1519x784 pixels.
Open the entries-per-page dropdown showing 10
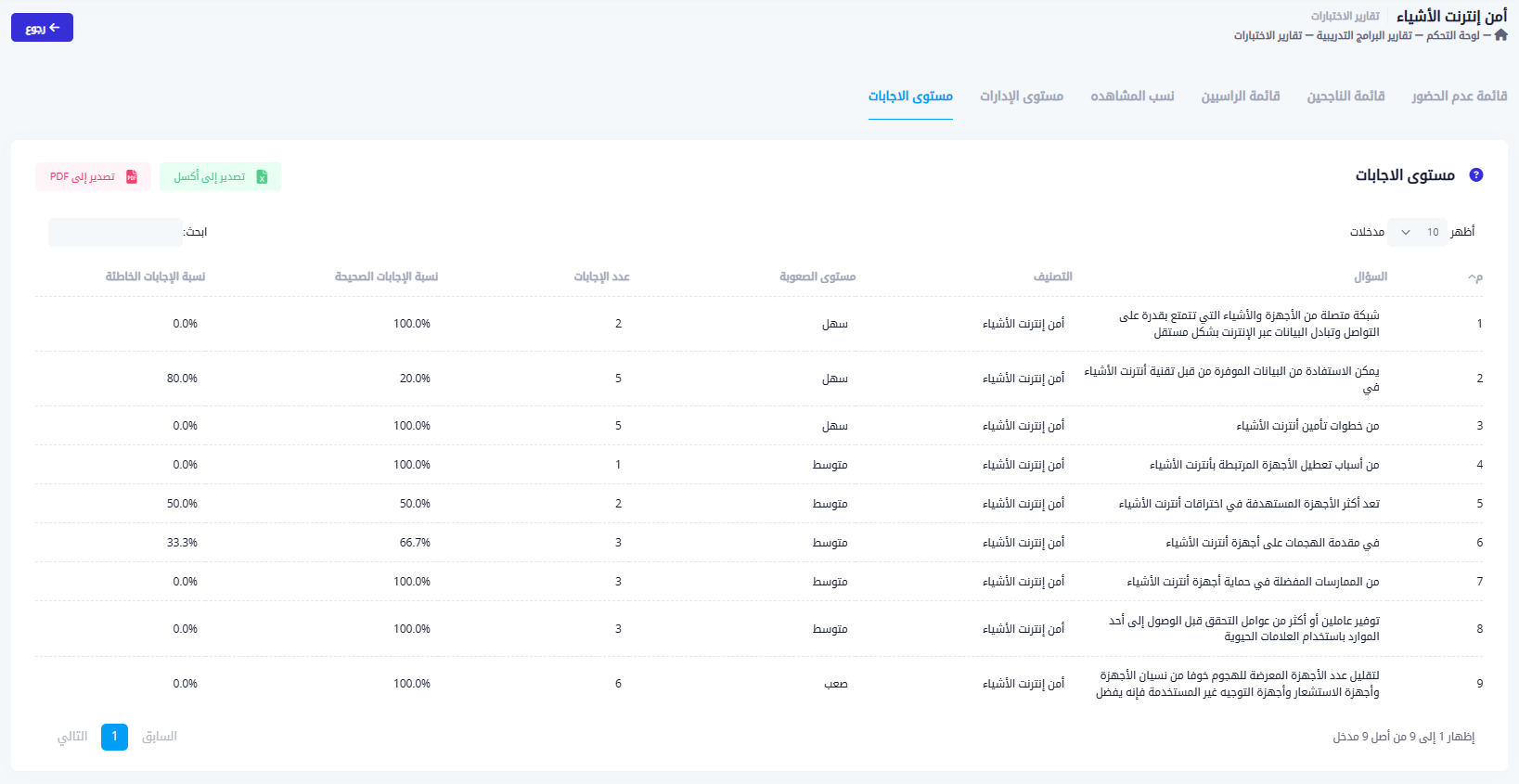[x=1417, y=232]
